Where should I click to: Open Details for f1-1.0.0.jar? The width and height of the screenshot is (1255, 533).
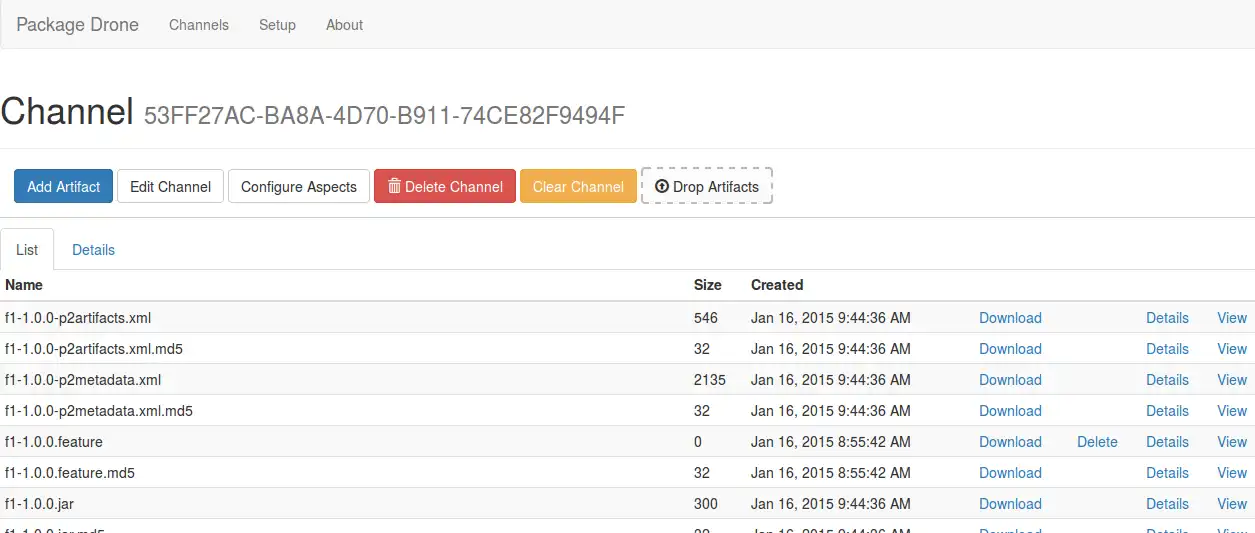[1167, 504]
